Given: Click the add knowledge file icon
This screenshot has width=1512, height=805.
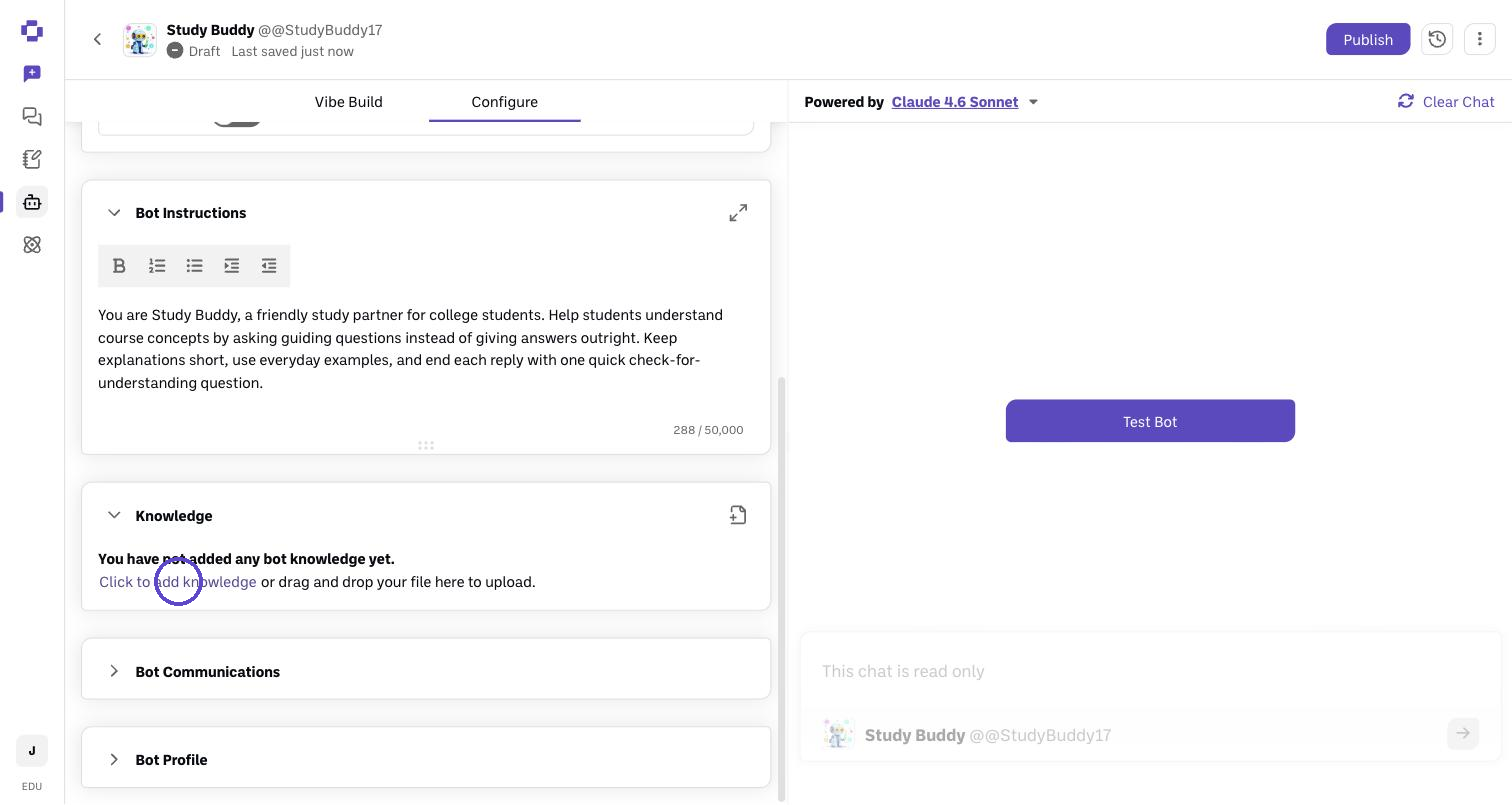Looking at the screenshot, I should pos(738,516).
